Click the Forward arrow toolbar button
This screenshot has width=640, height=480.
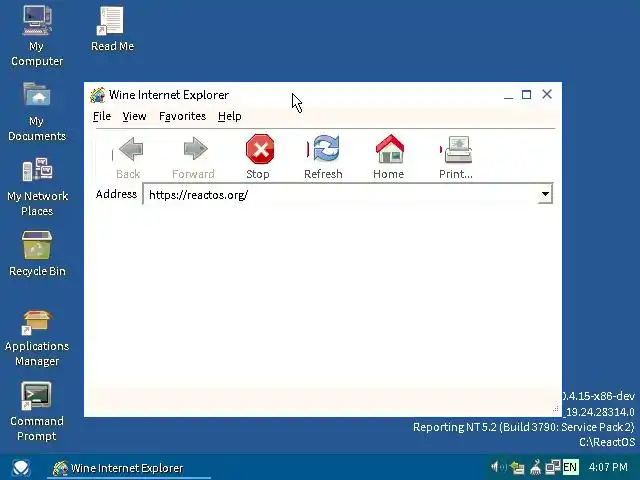194,157
